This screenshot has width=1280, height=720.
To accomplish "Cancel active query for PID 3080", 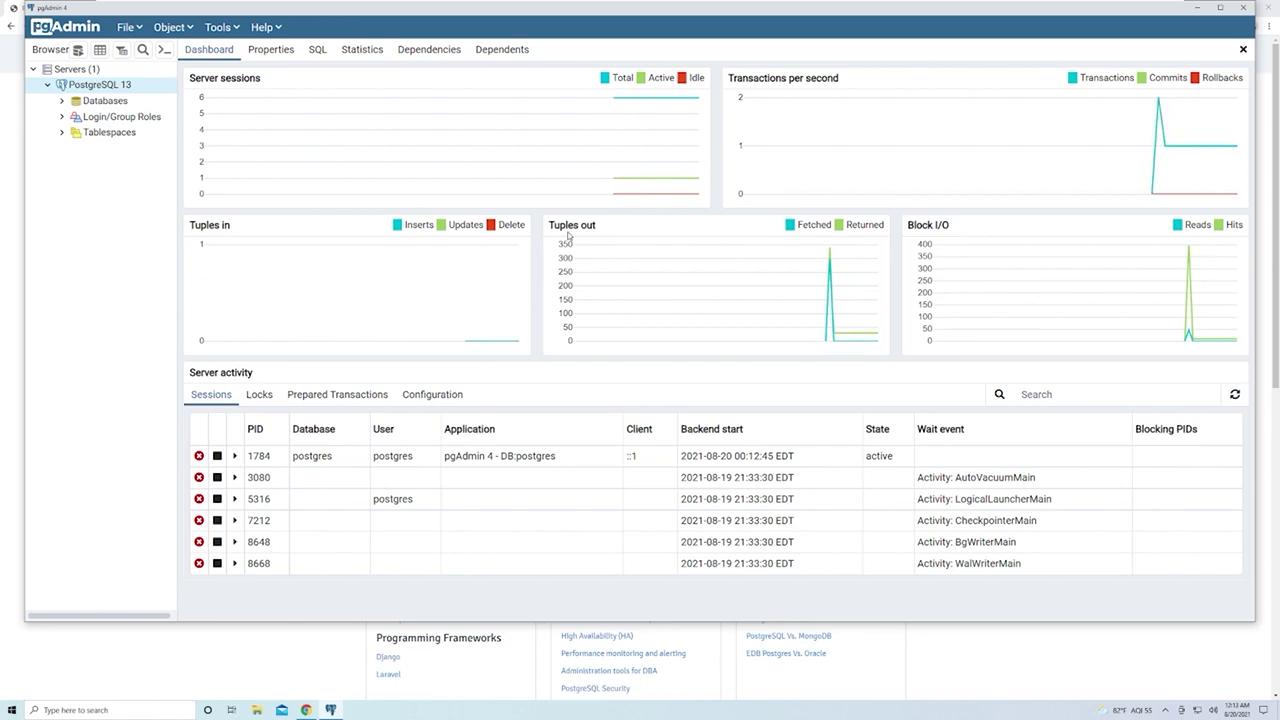I will (x=217, y=478).
